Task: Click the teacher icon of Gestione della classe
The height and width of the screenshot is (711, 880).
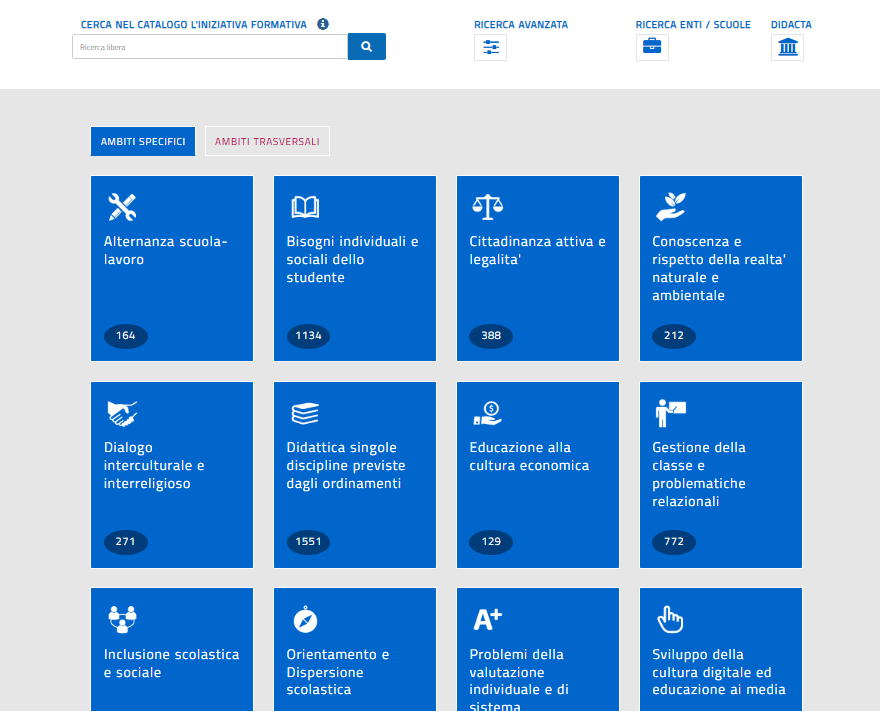Action: [x=671, y=413]
